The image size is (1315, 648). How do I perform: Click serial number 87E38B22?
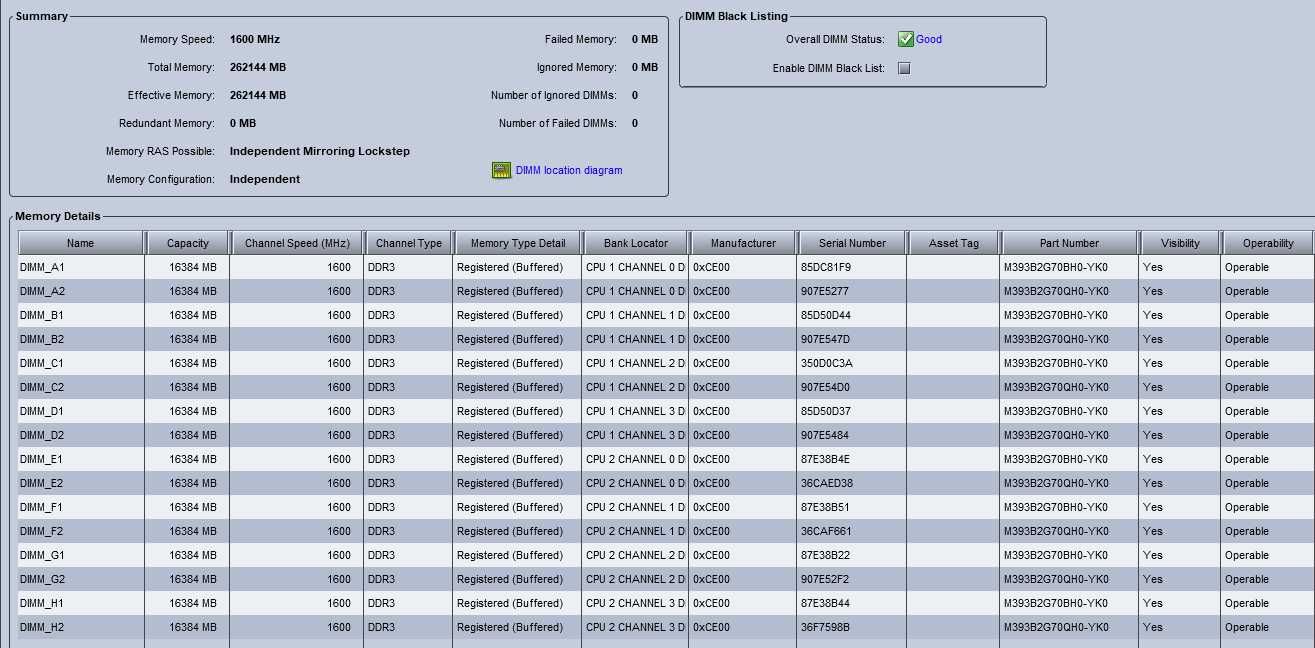click(825, 555)
